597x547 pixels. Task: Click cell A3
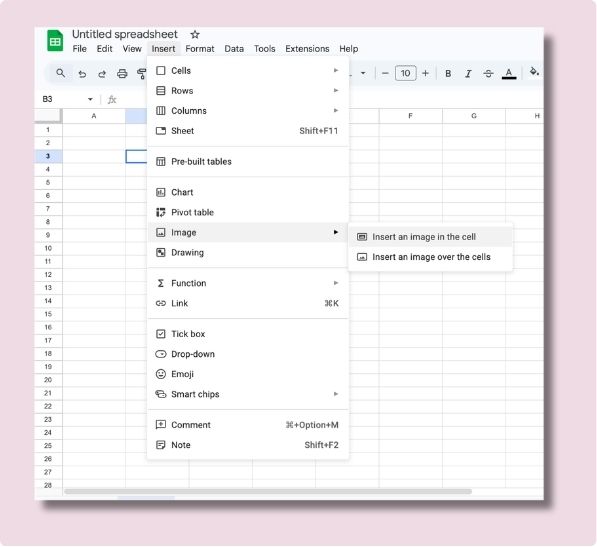pos(94,156)
